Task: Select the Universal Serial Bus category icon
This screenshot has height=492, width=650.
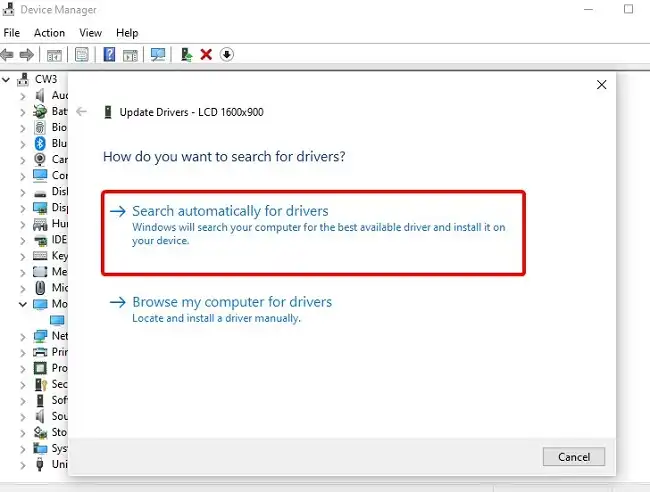Action: [x=40, y=464]
